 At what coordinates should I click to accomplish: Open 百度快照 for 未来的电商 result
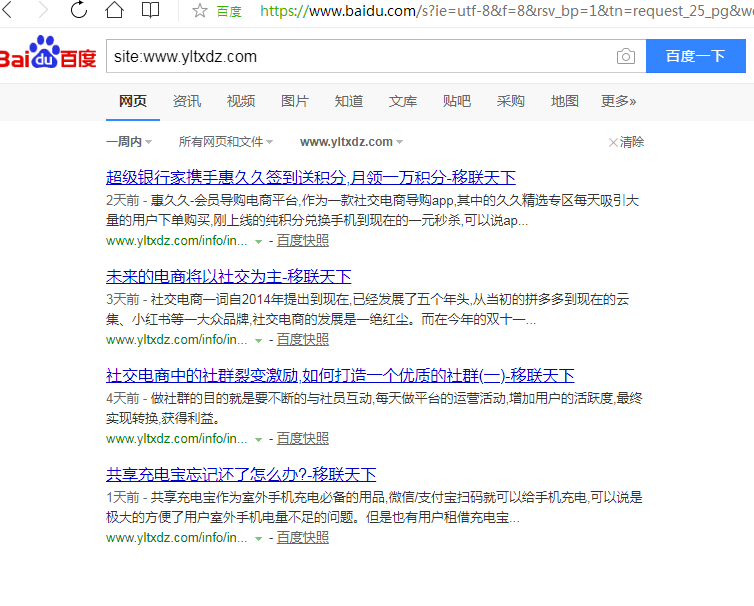302,340
